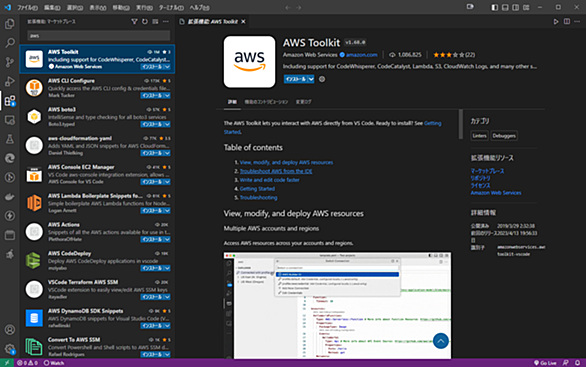
Task: Open the Terminal menu
Action: click(171, 7)
